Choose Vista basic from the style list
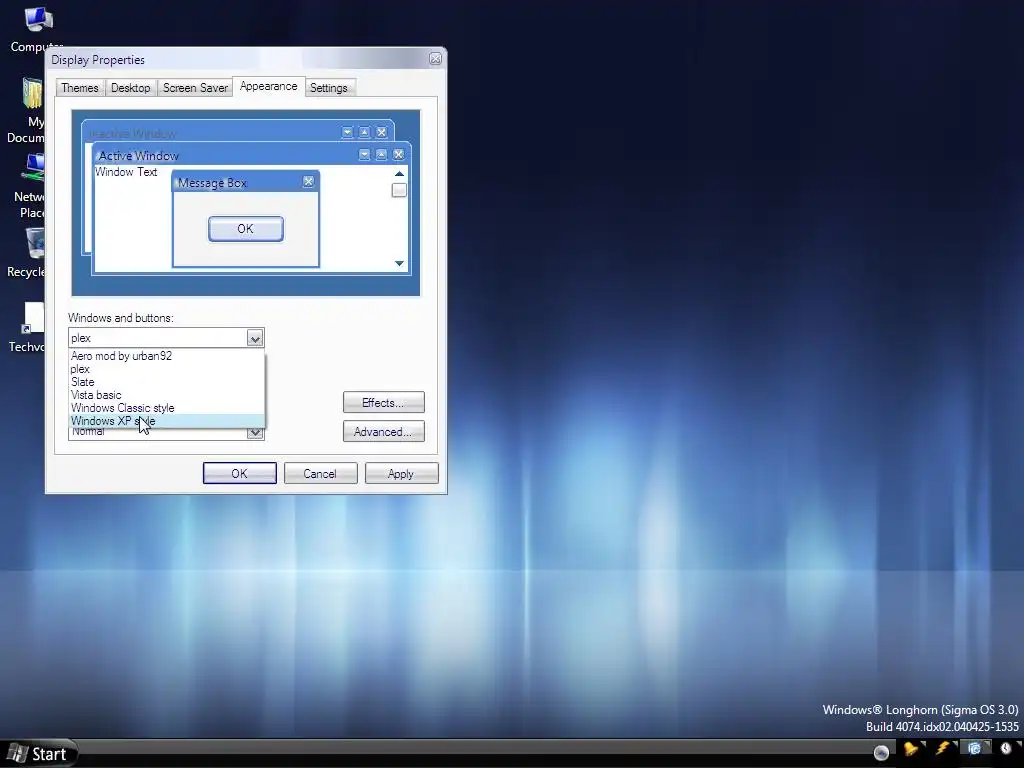This screenshot has width=1024, height=768. pos(167,395)
